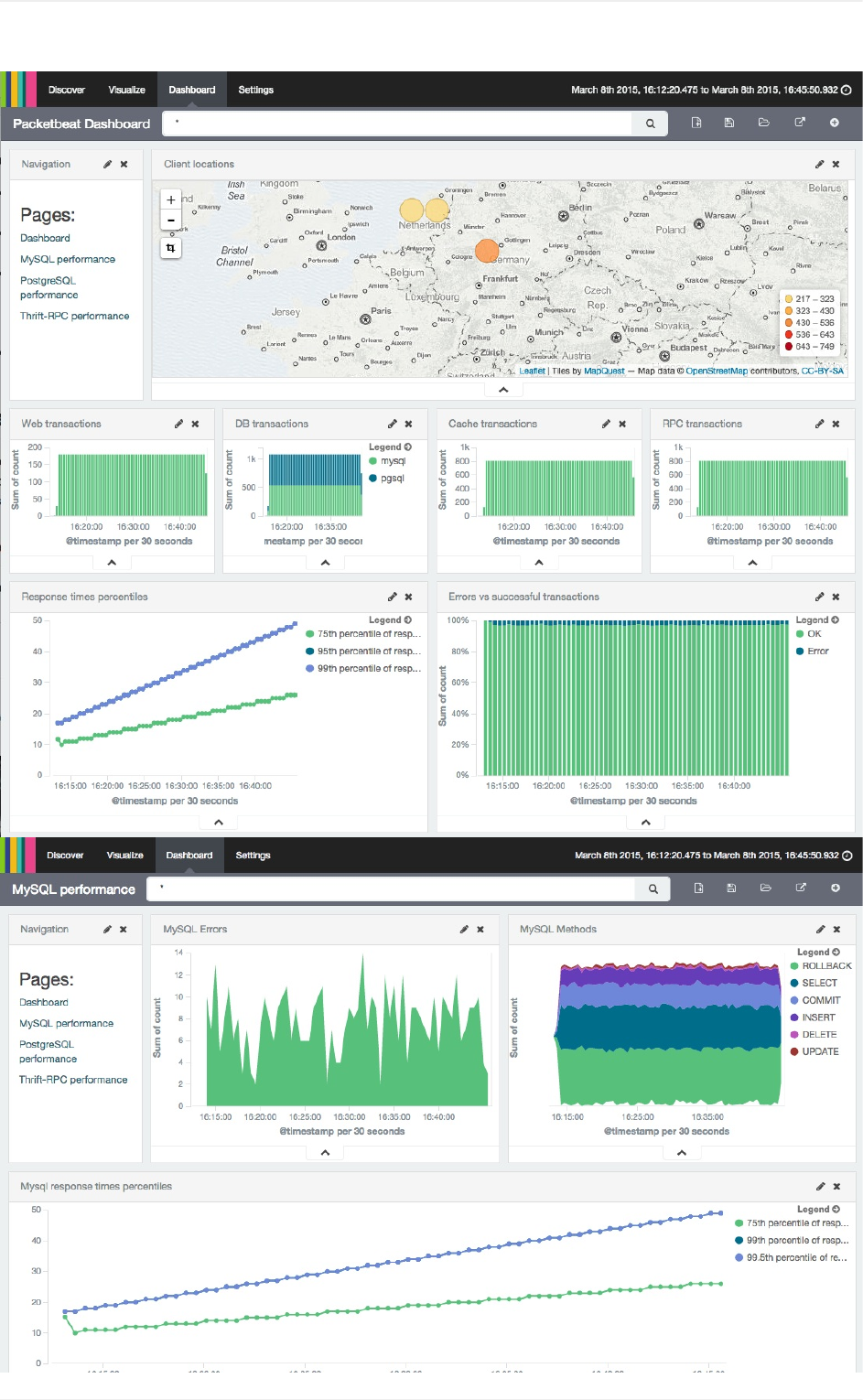This screenshot has height=1400, width=863.
Task: Click Save Dashboard icon in Packetbeat Dashboard toolbar
Action: (729, 123)
